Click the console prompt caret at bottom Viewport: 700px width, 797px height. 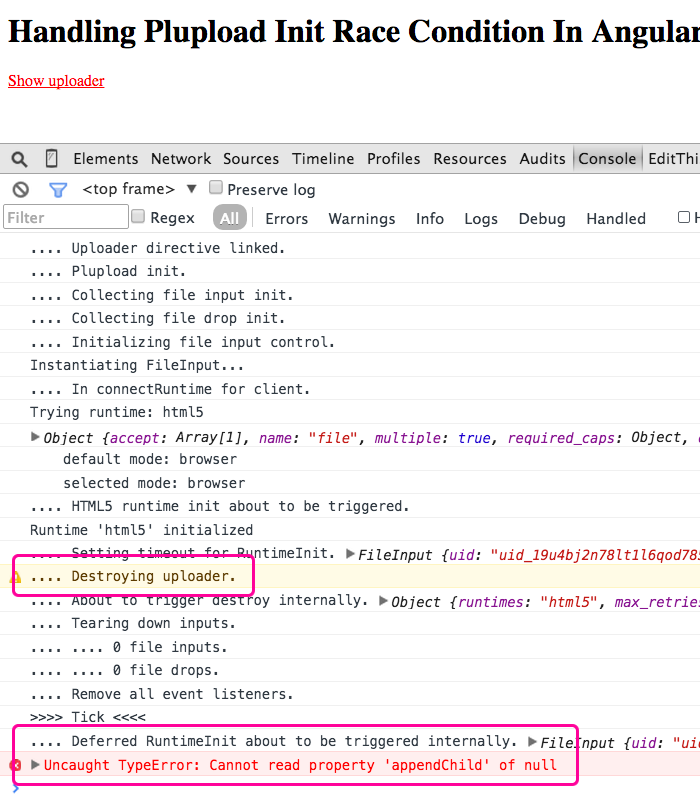tap(15, 788)
